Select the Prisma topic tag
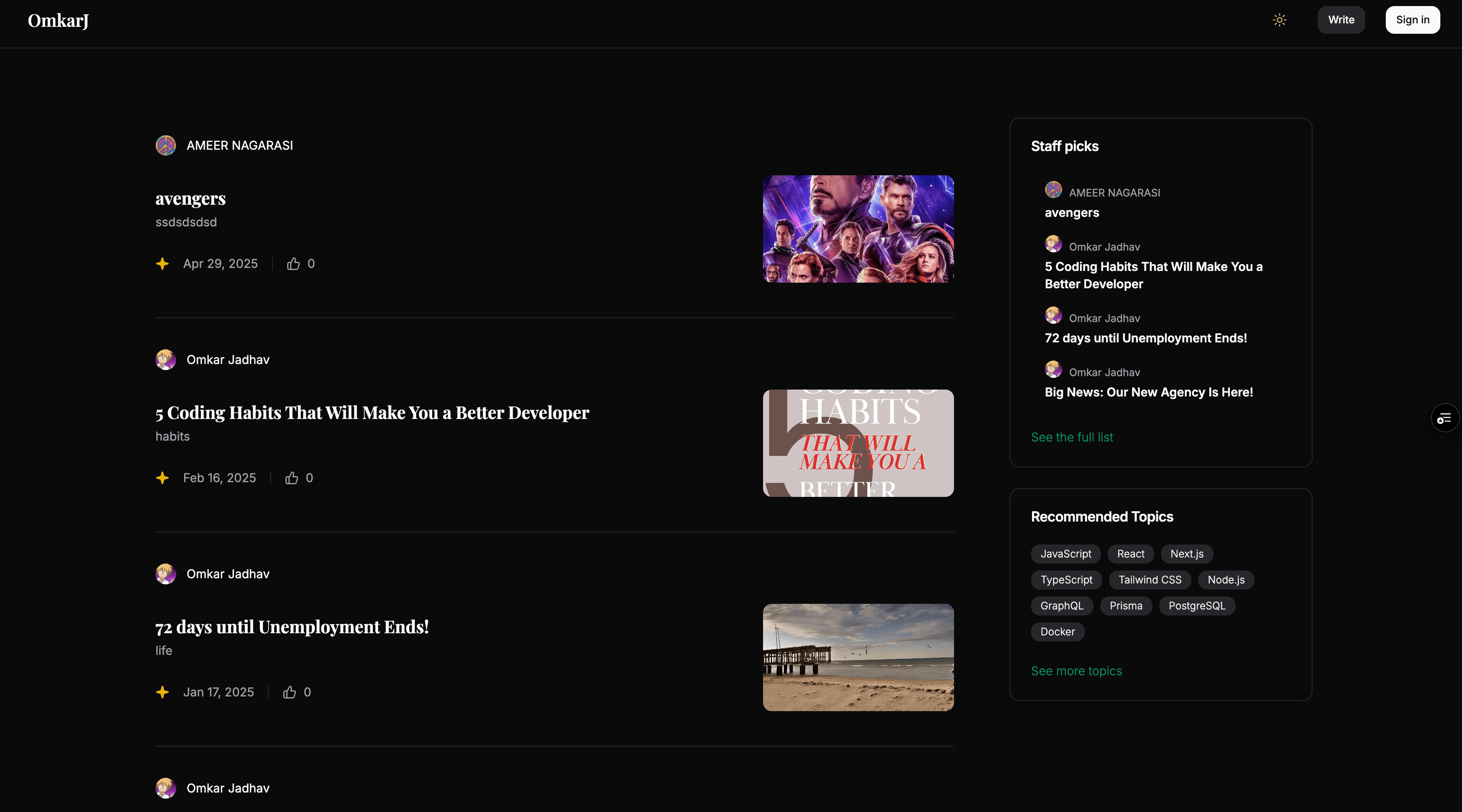 1126,606
